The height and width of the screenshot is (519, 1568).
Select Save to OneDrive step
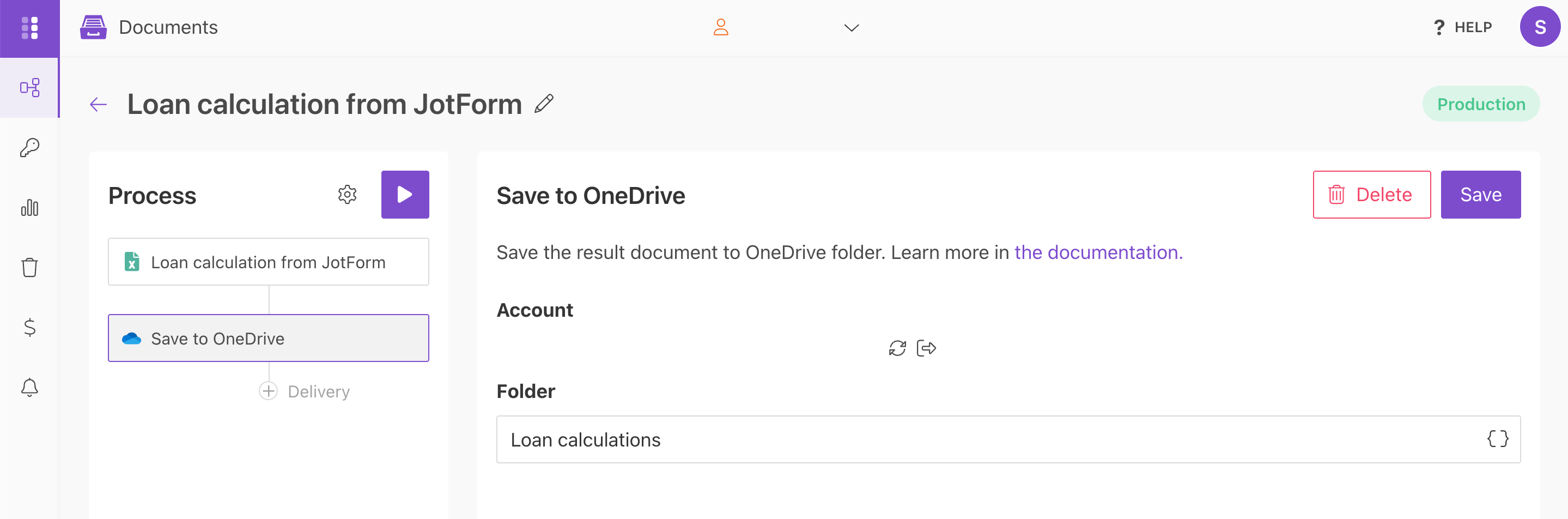click(x=269, y=338)
